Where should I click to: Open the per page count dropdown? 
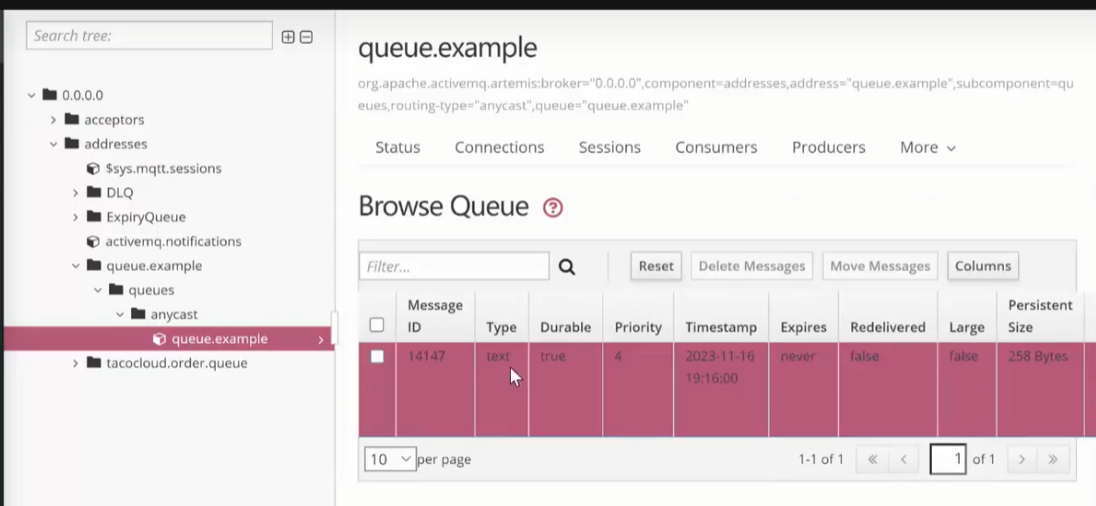[390, 460]
